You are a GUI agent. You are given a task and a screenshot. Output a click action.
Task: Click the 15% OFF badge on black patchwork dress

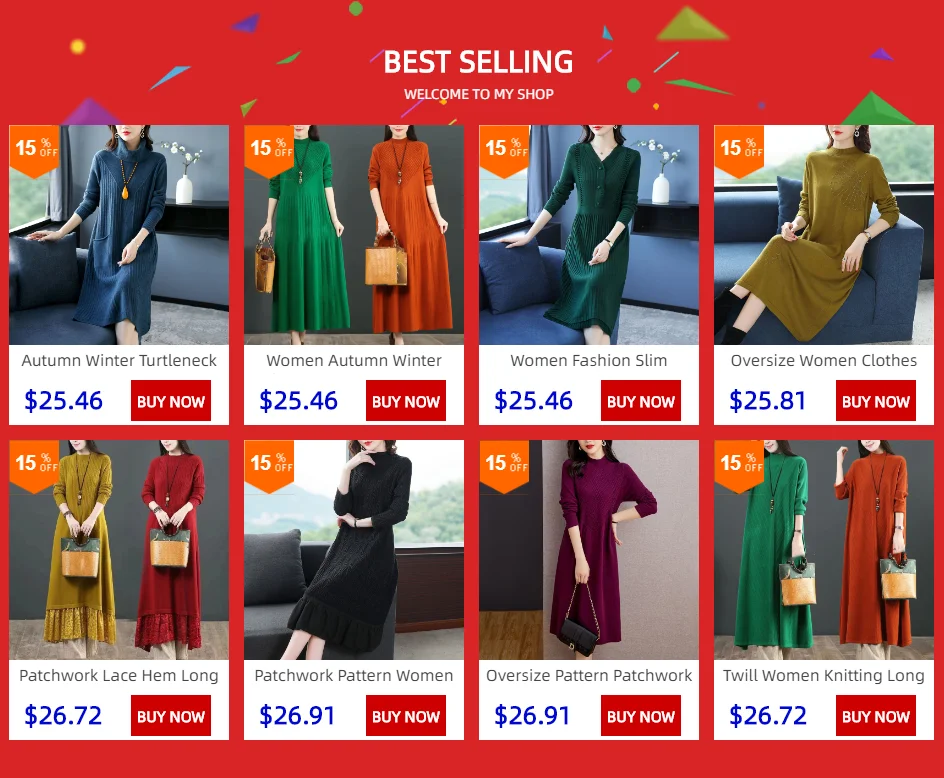[269, 465]
